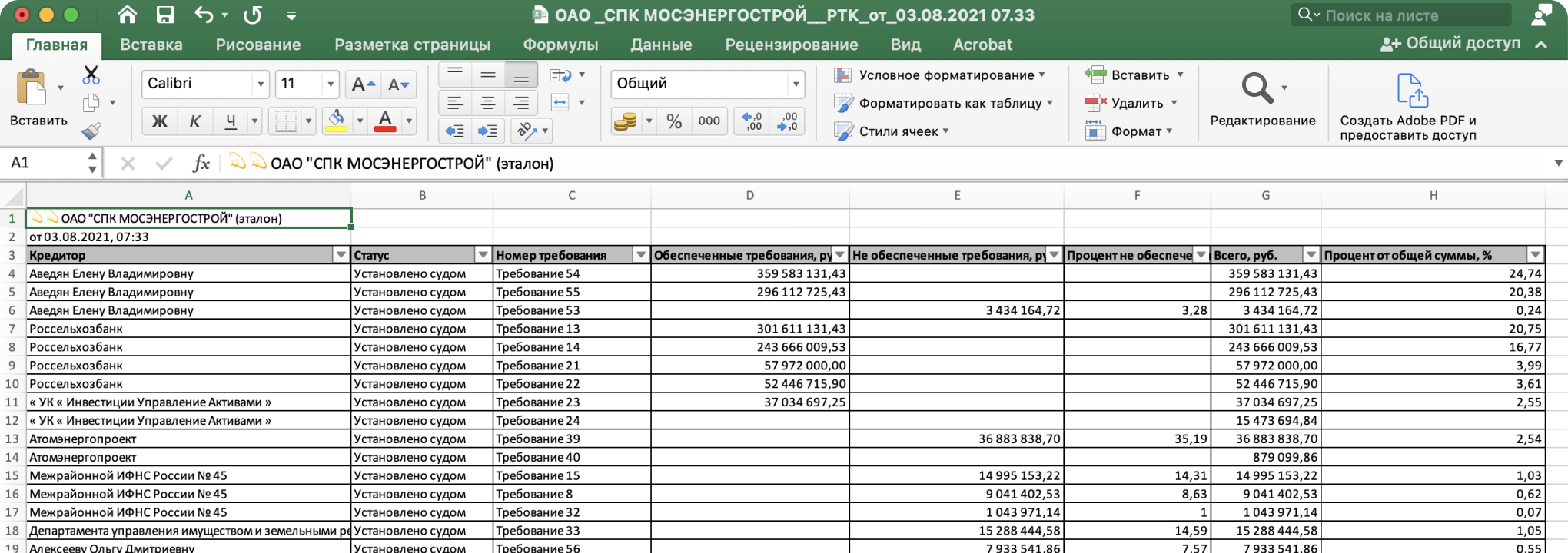Screen dimensions: 1568x553
Task: Open font color dropdown arrow
Action: [x=409, y=121]
